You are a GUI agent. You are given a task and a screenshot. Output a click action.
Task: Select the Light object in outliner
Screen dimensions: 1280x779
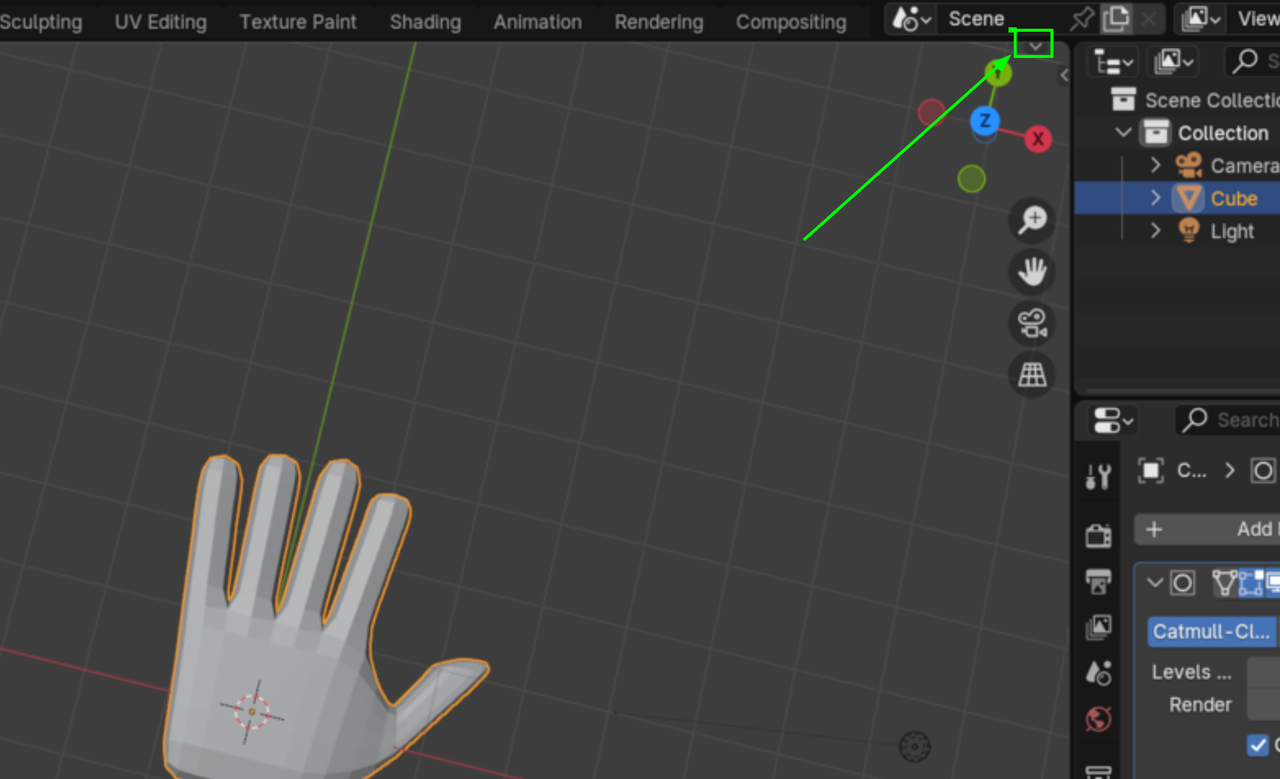[x=1232, y=231]
